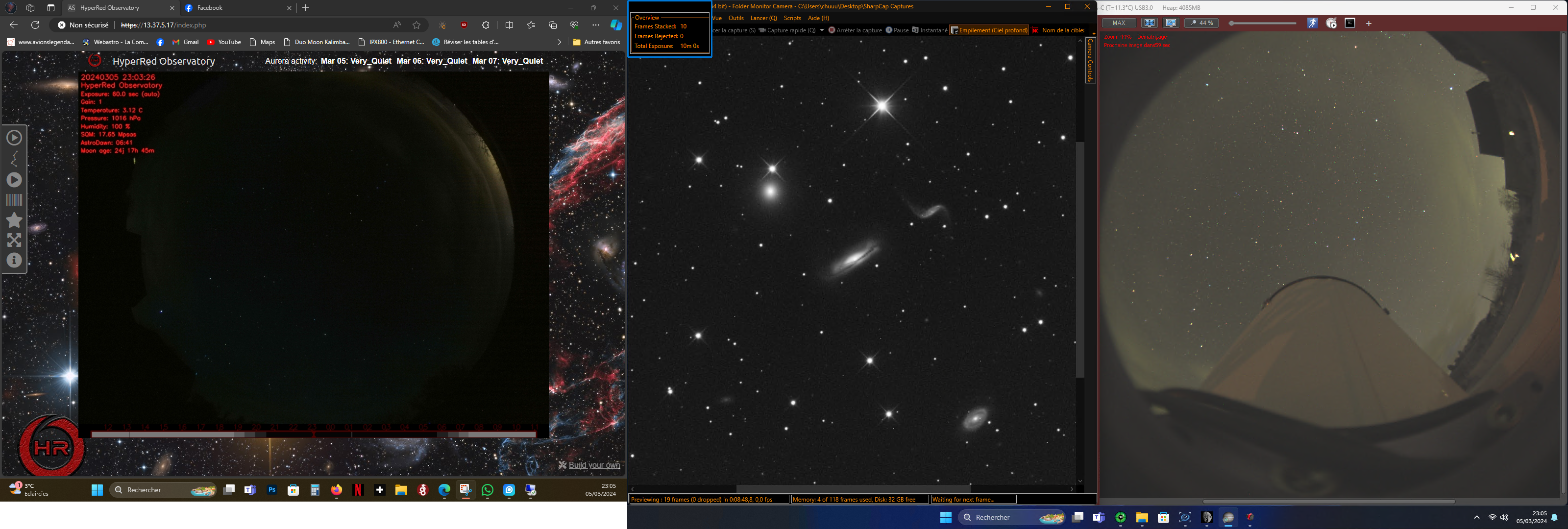Open the console icon in allsky toolbar

tap(1350, 23)
